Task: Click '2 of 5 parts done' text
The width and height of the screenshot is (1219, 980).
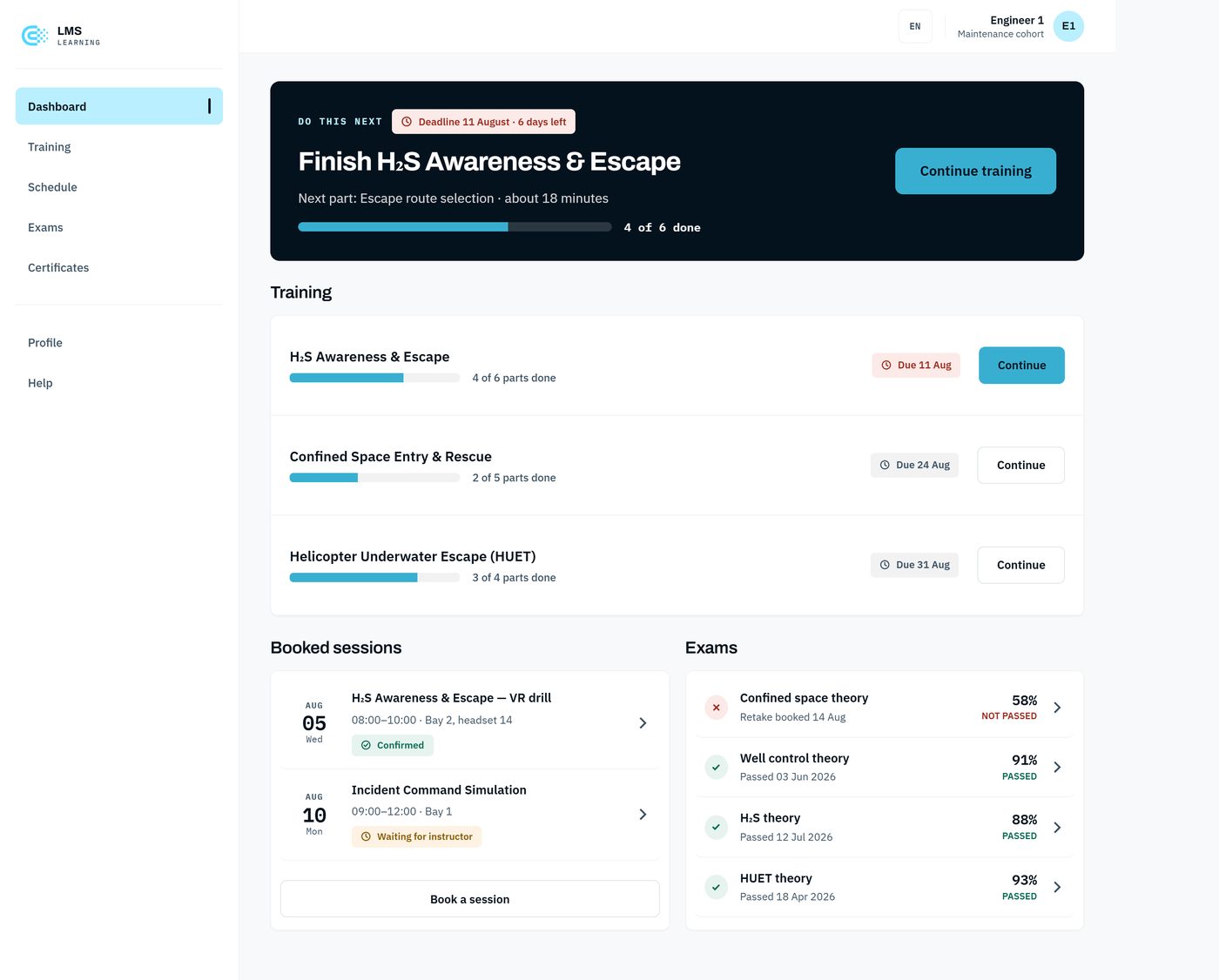Action: tap(514, 478)
